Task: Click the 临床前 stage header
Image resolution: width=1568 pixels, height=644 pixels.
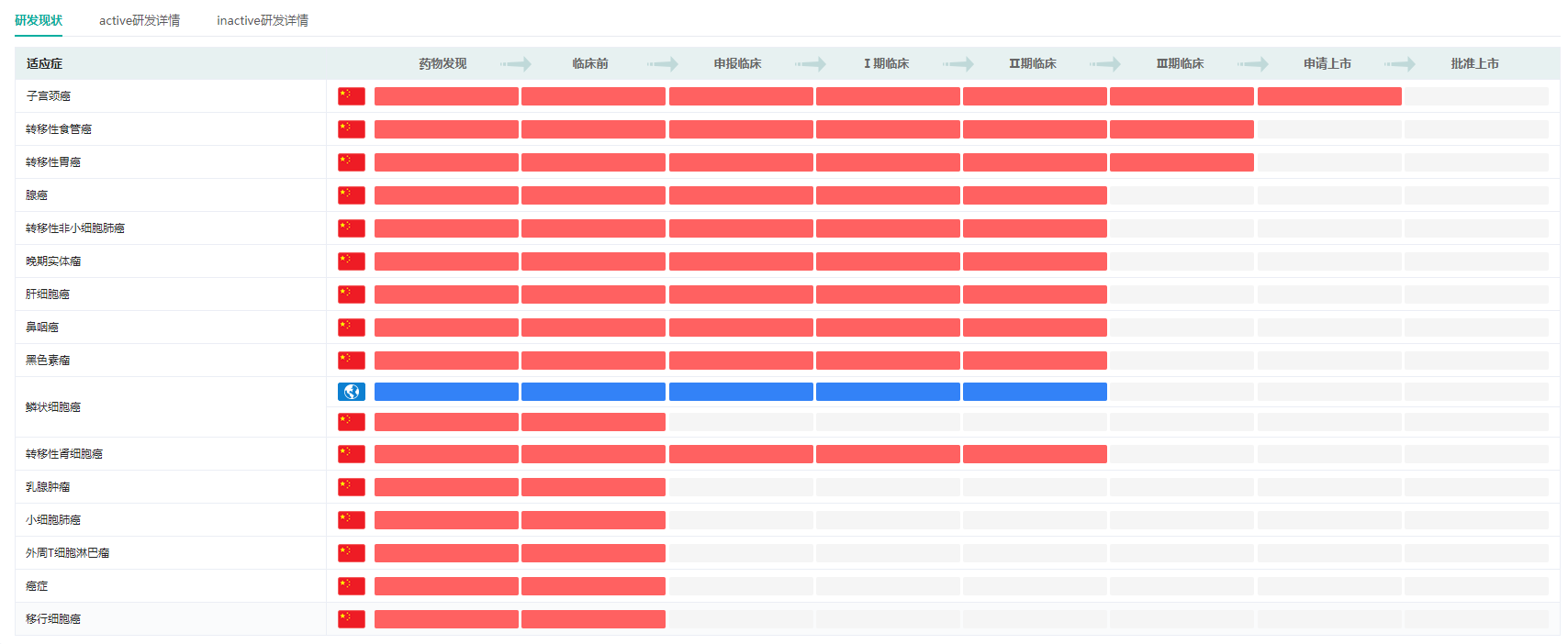Action: point(590,63)
